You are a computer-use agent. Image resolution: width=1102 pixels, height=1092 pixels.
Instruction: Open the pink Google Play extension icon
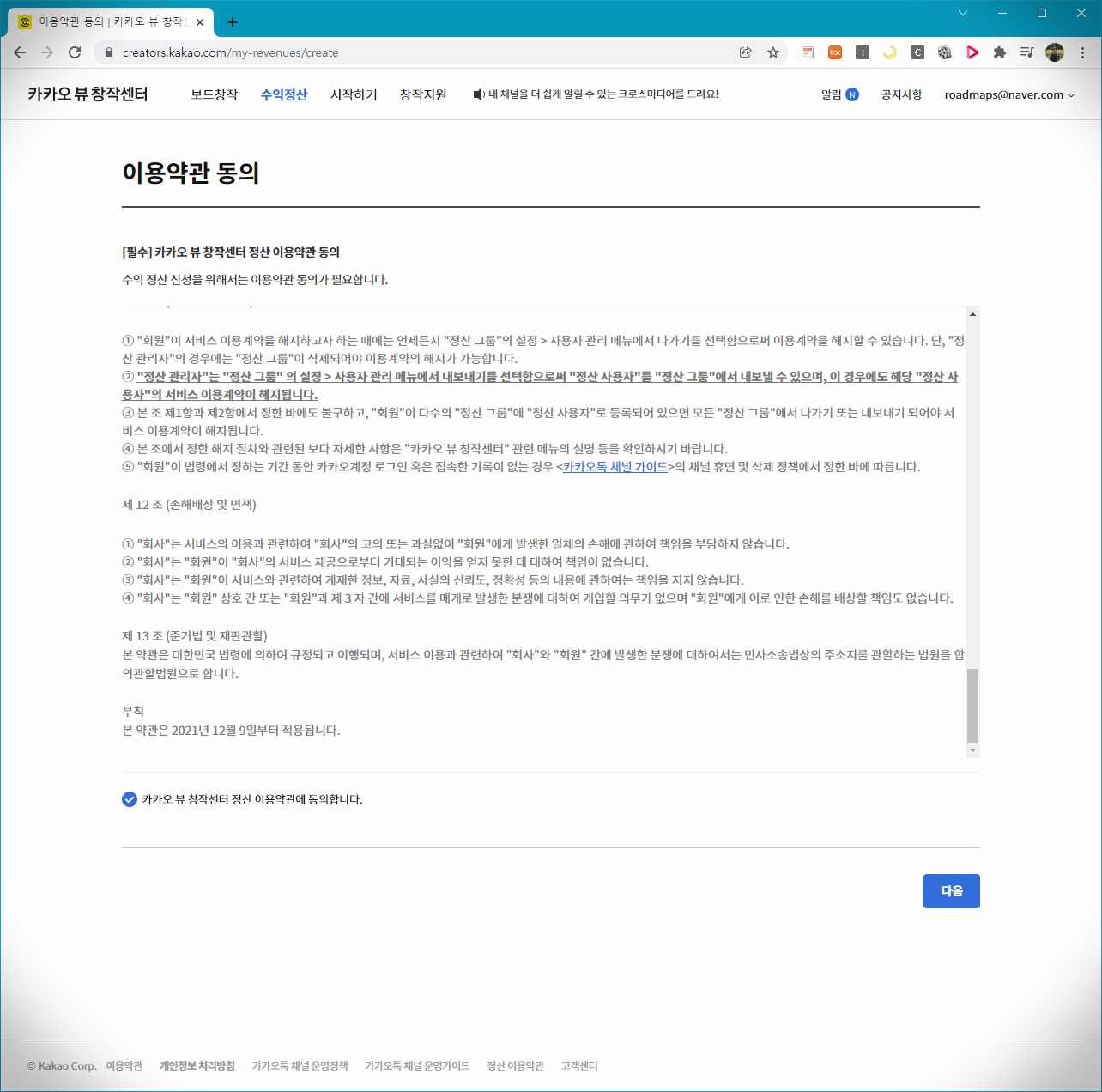tap(972, 52)
